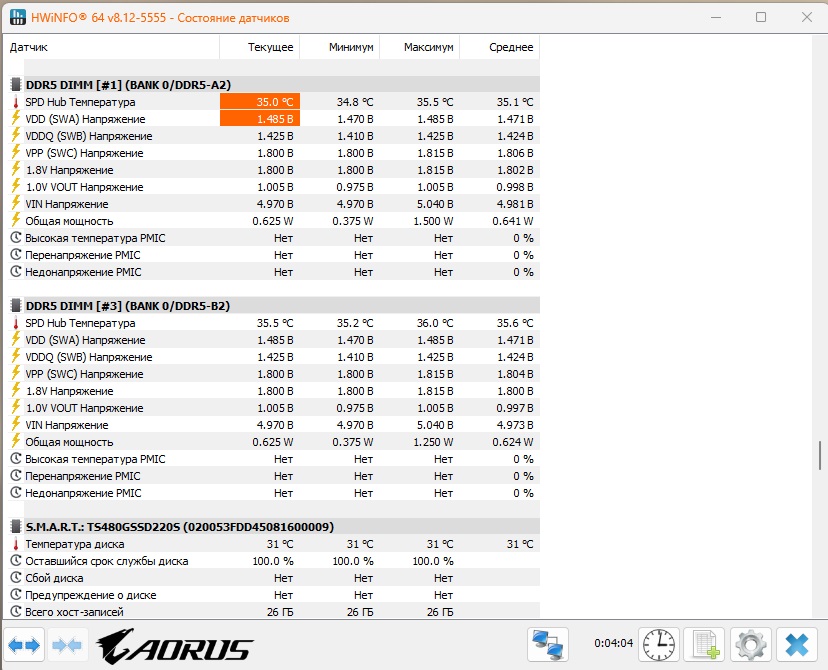Click DIMM #3 maximum power 1.250 W

point(433,442)
